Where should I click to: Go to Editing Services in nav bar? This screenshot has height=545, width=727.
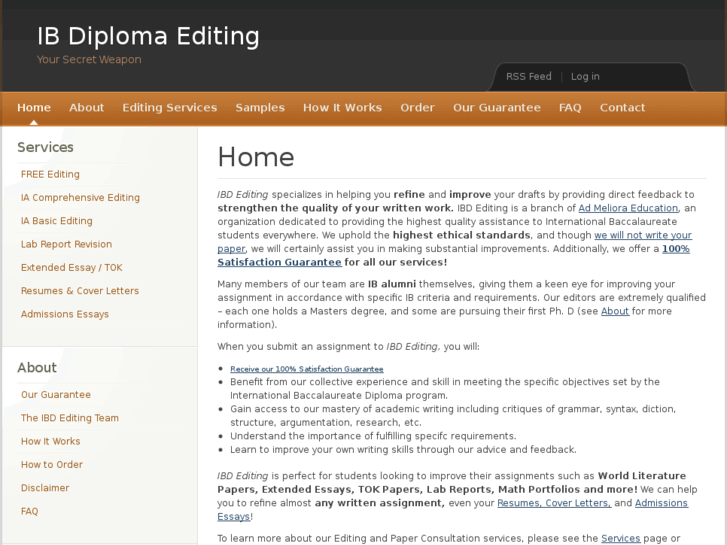click(170, 108)
